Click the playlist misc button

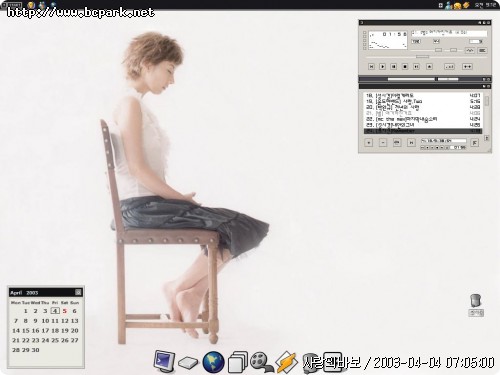(x=411, y=143)
